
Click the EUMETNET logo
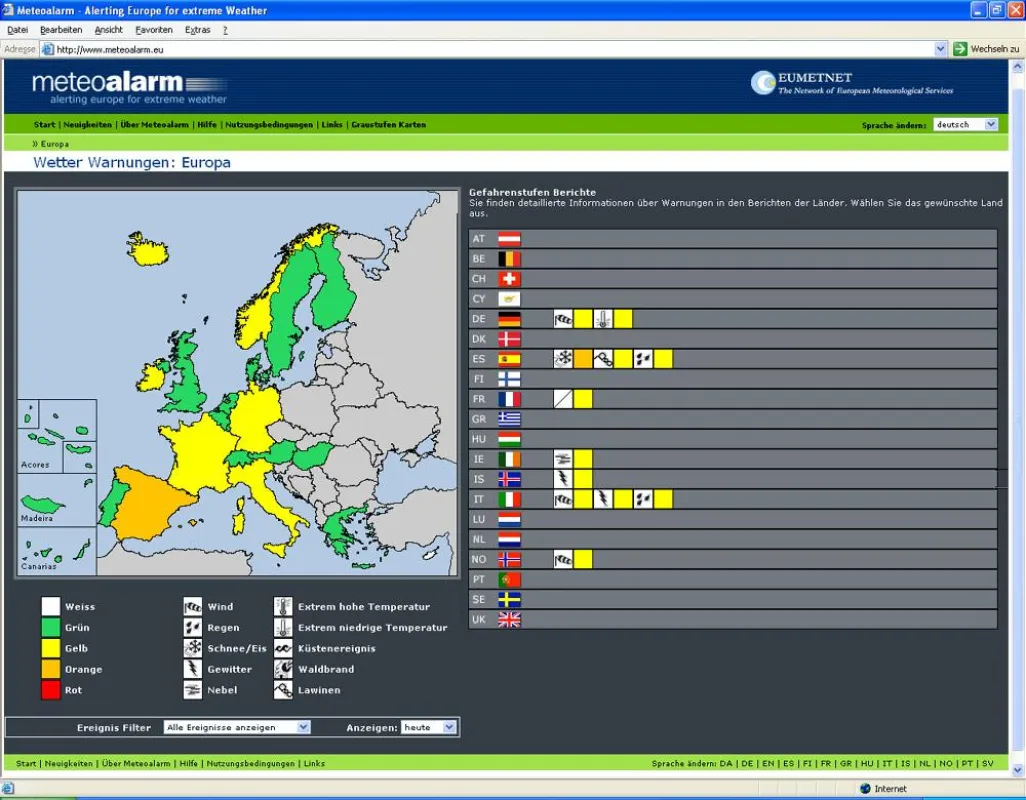click(852, 83)
